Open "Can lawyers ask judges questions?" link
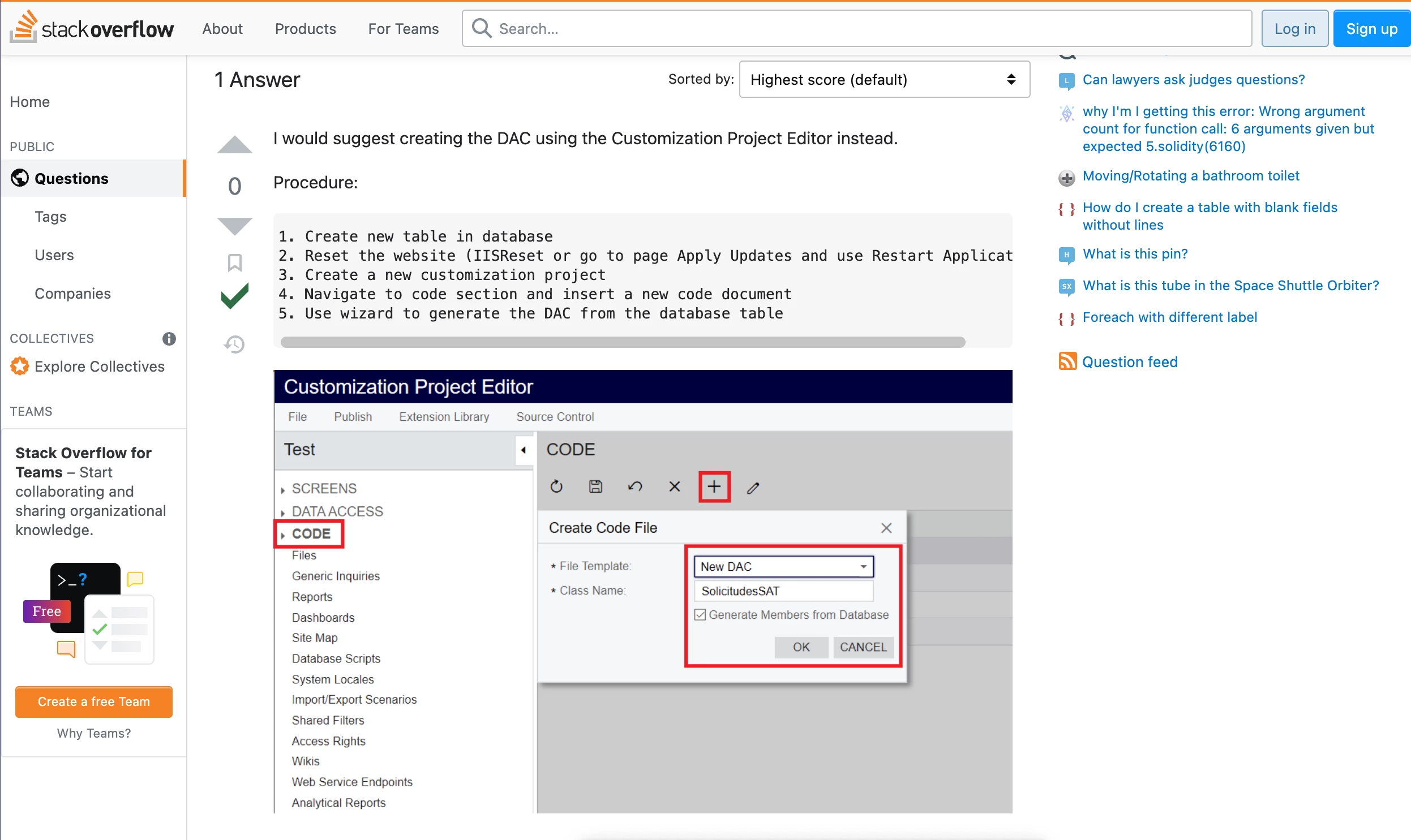The height and width of the screenshot is (840, 1411). pyautogui.click(x=1193, y=80)
